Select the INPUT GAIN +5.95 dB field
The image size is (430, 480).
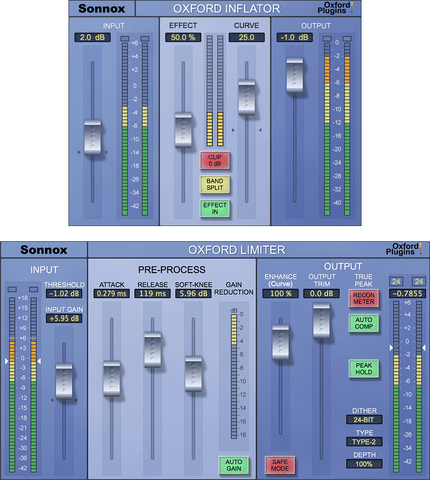click(x=64, y=318)
